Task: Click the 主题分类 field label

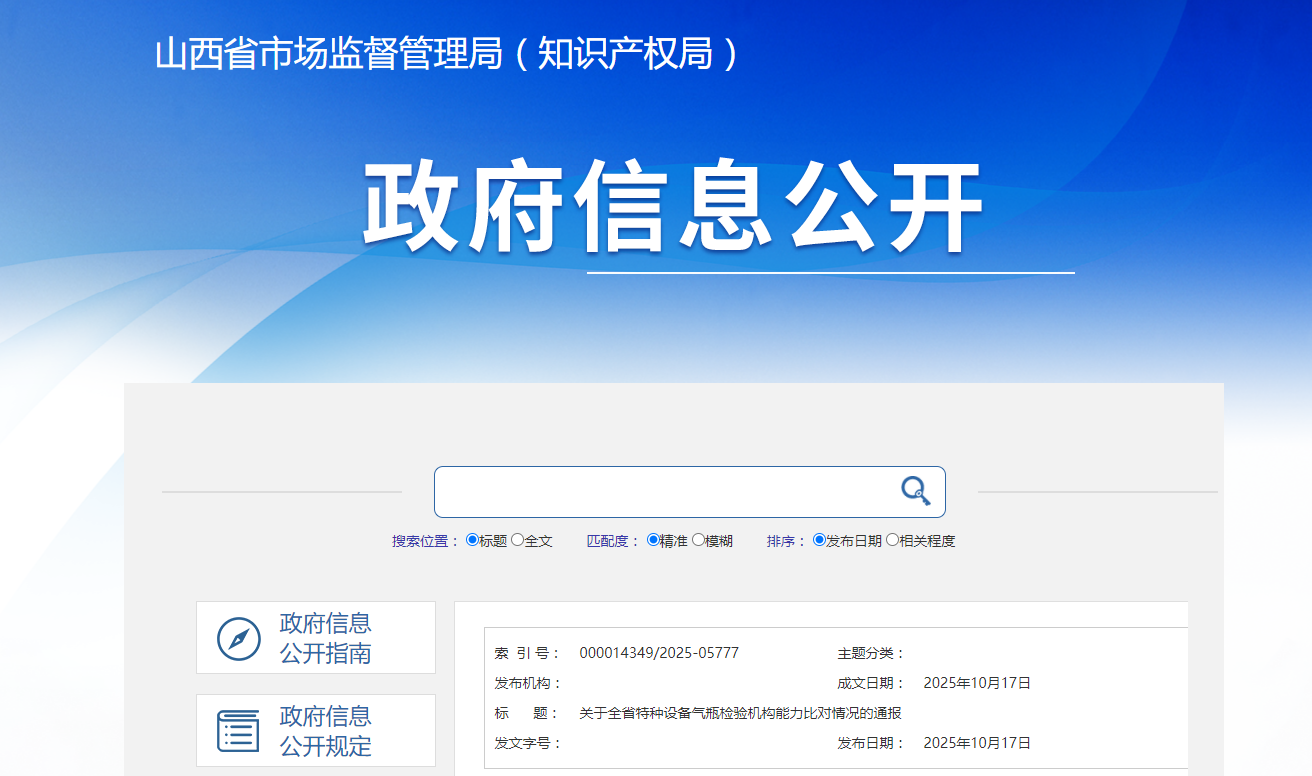Action: [x=870, y=653]
